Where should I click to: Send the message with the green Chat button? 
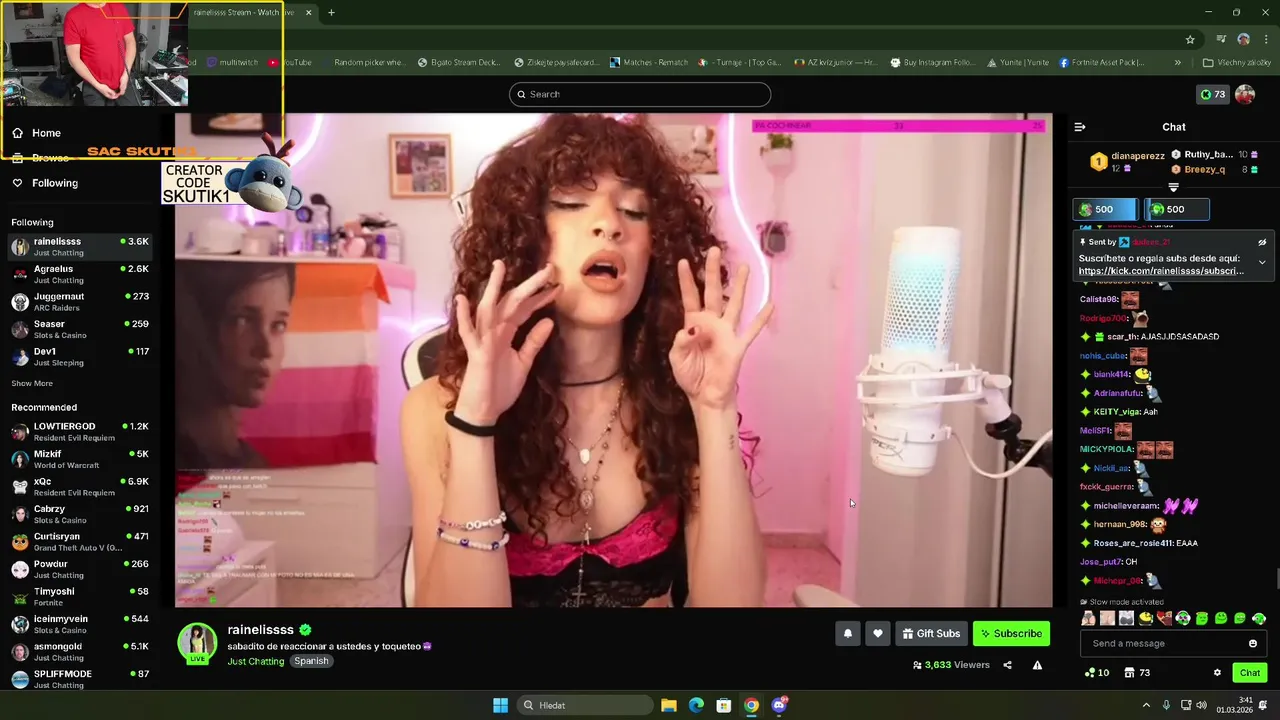click(x=1250, y=673)
